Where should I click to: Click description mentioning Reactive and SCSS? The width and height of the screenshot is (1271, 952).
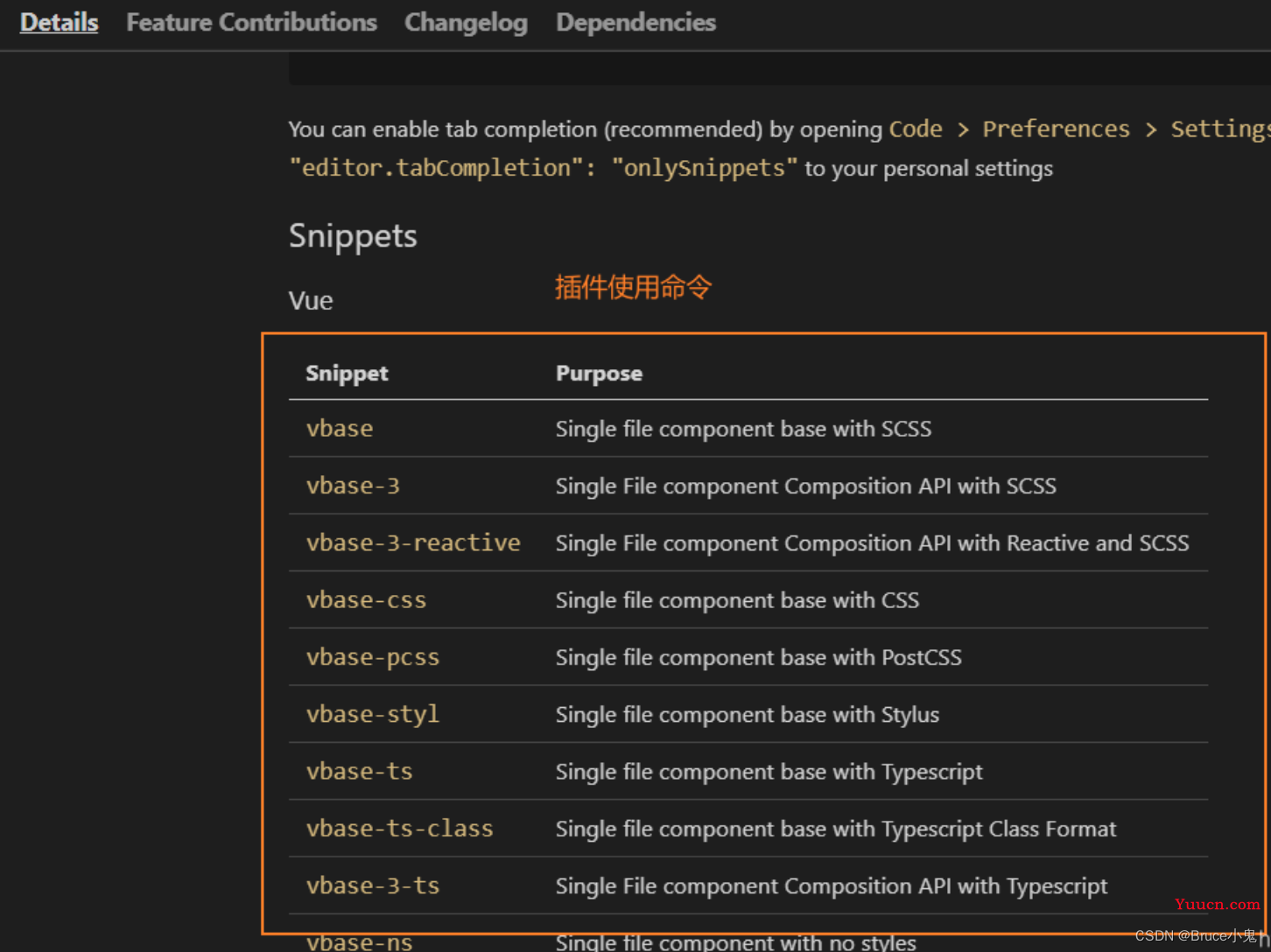872,543
